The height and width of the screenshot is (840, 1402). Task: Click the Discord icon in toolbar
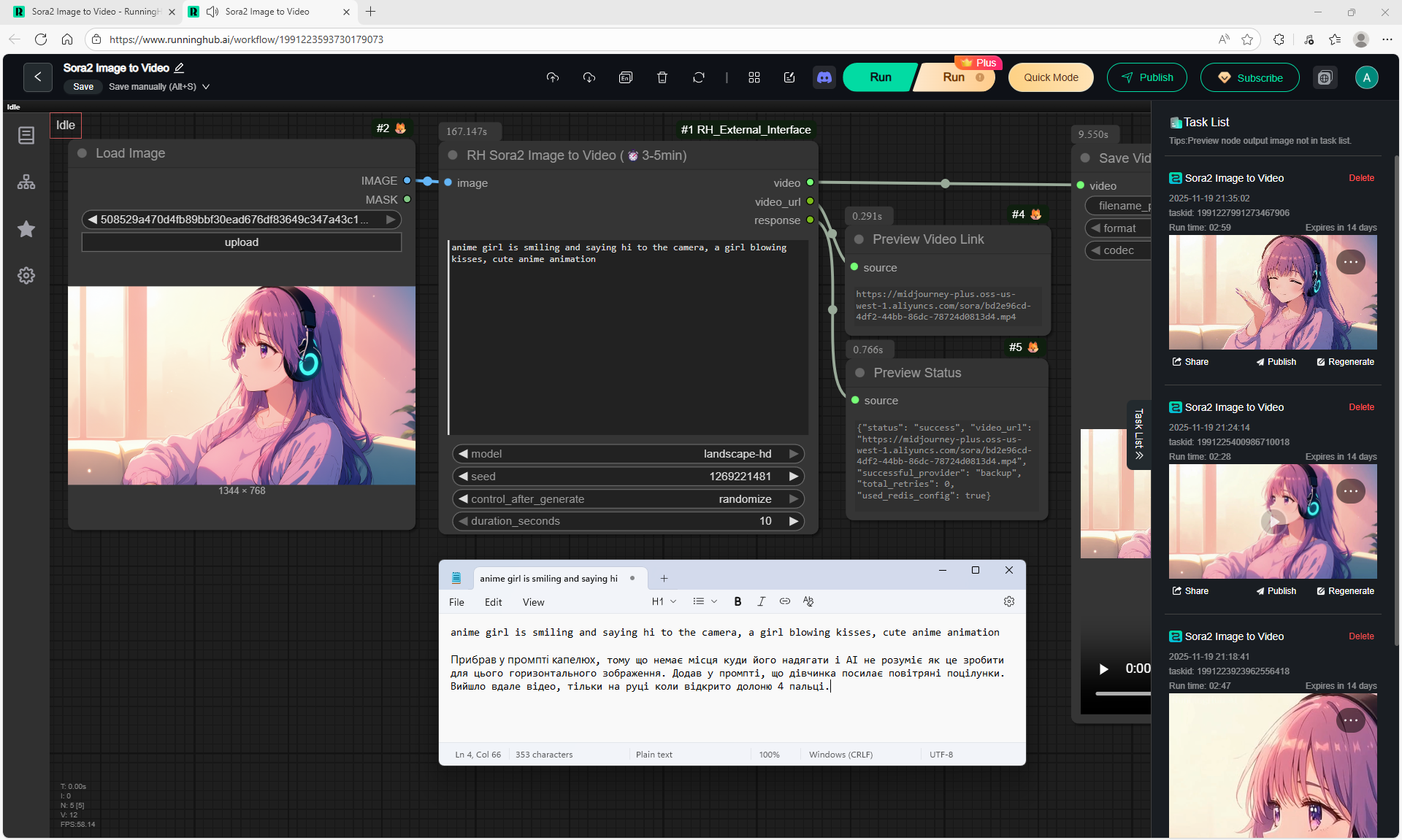[824, 77]
